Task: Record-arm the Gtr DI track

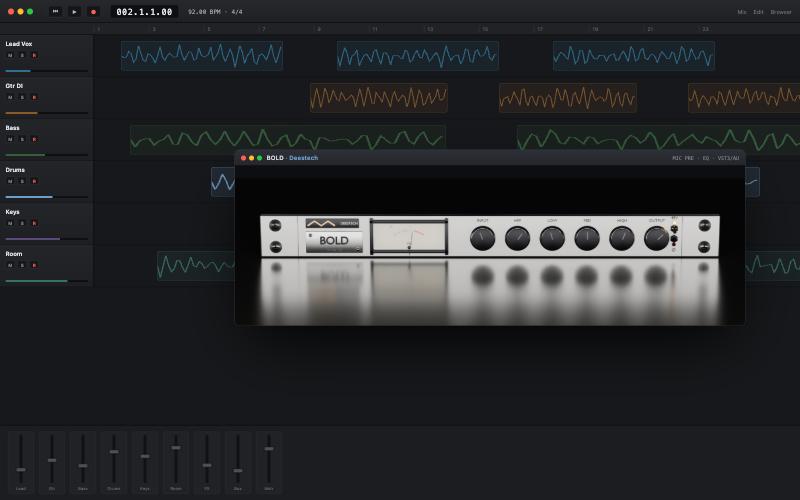Action: pos(34,97)
